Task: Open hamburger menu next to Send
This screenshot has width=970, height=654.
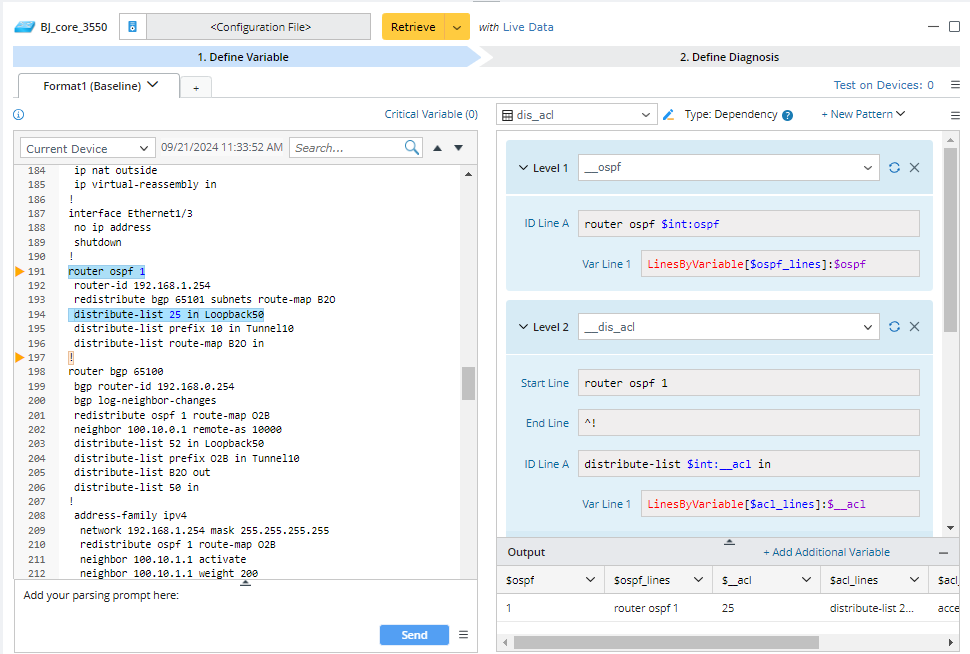Action: click(463, 634)
